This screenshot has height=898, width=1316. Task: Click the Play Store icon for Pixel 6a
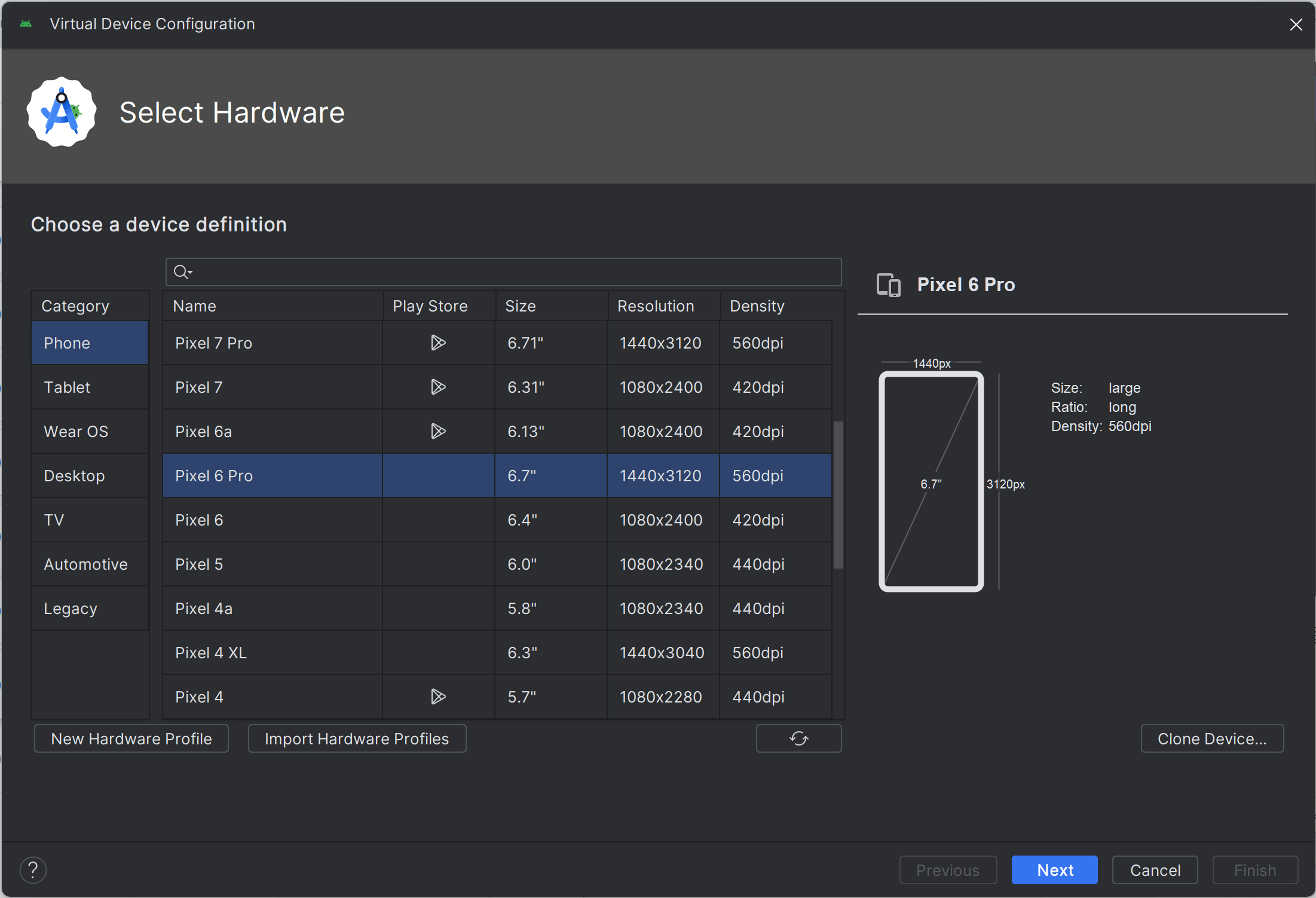point(438,431)
